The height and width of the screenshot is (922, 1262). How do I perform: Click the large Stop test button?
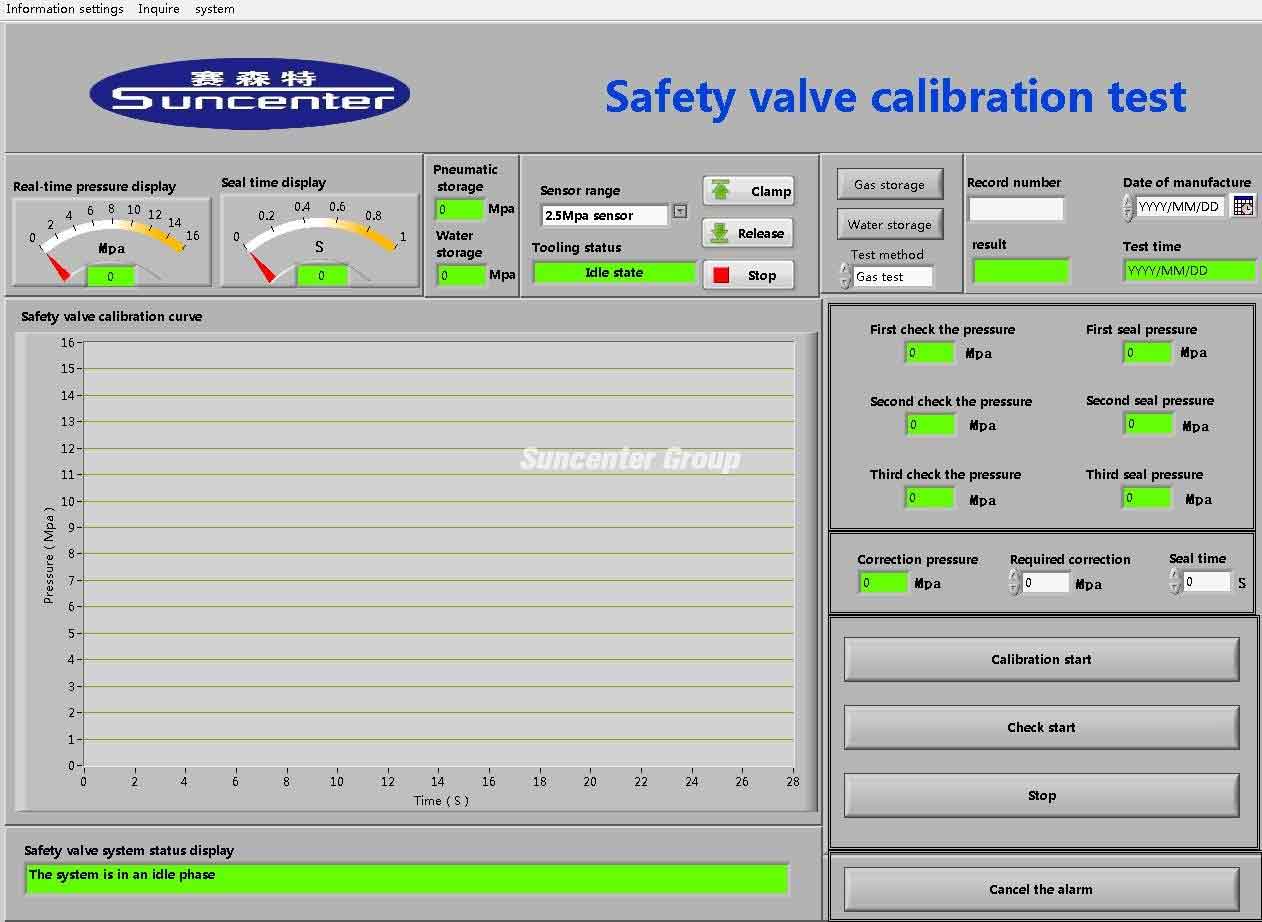pyautogui.click(x=1041, y=795)
